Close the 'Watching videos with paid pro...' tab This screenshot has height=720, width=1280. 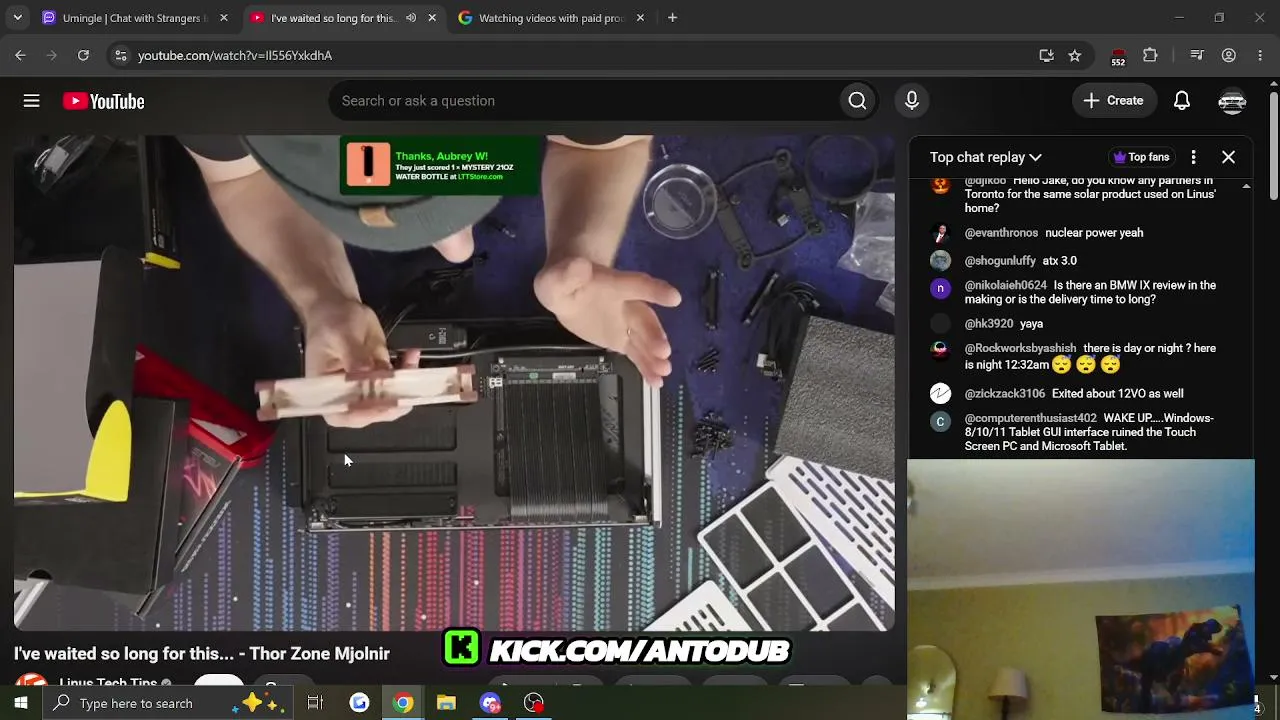pyautogui.click(x=640, y=18)
